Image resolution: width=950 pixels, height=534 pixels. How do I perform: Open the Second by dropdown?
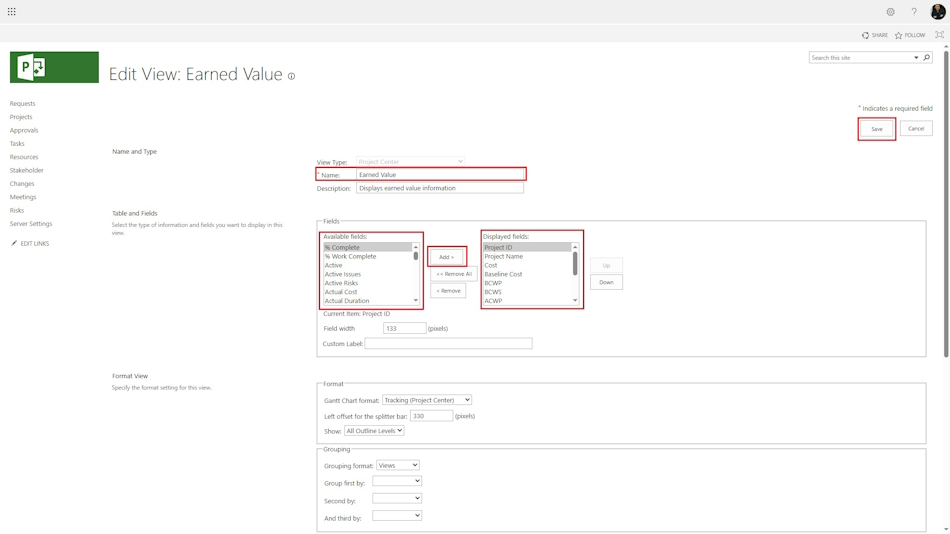(397, 498)
